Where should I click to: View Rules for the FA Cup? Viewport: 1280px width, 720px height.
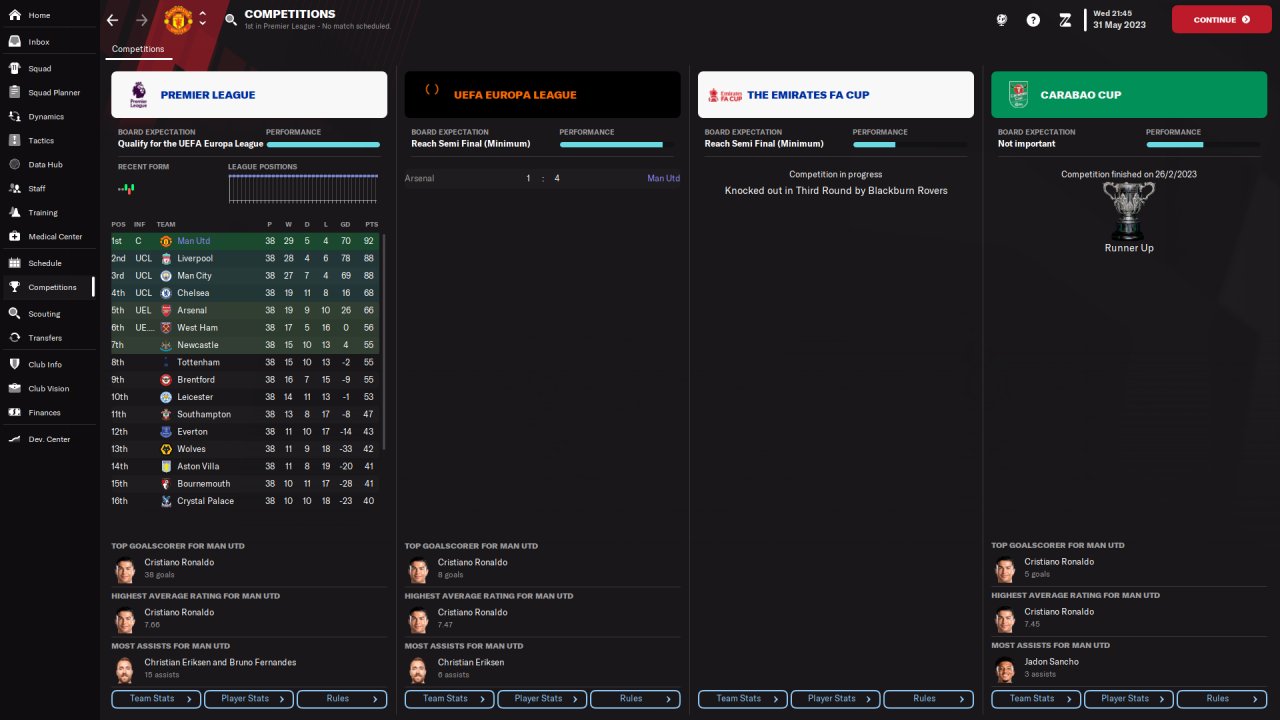[929, 699]
